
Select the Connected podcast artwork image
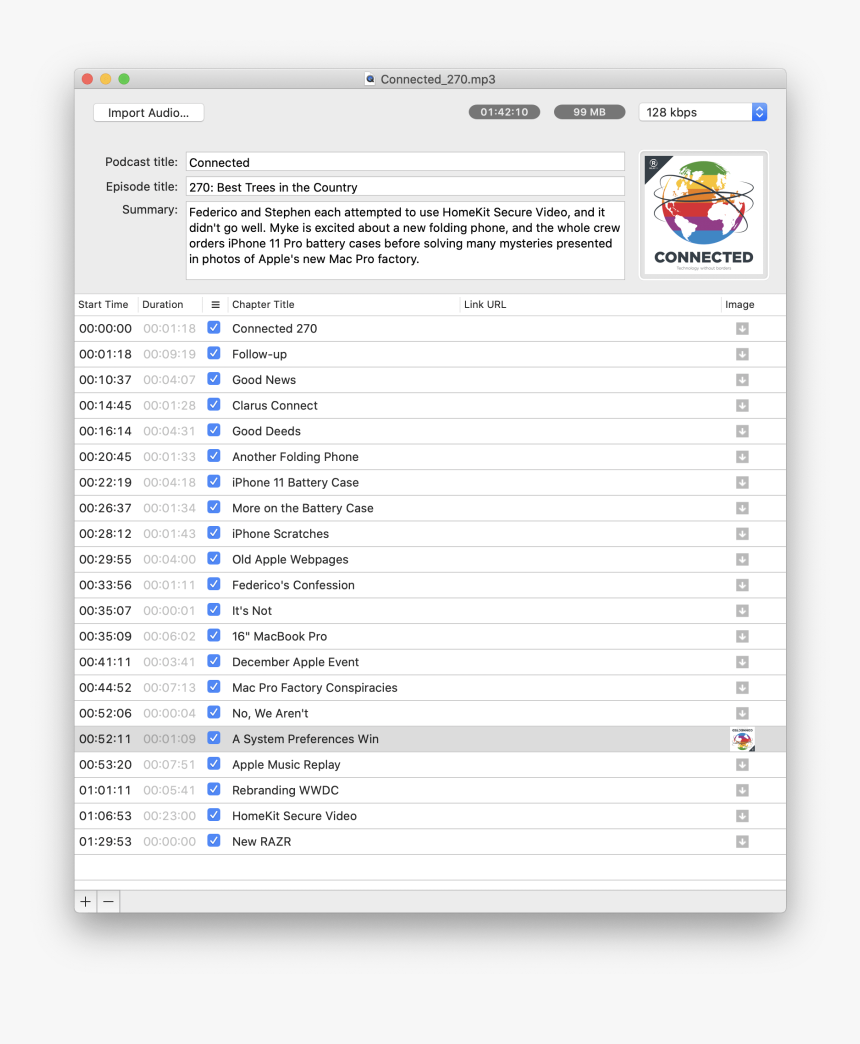coord(703,215)
